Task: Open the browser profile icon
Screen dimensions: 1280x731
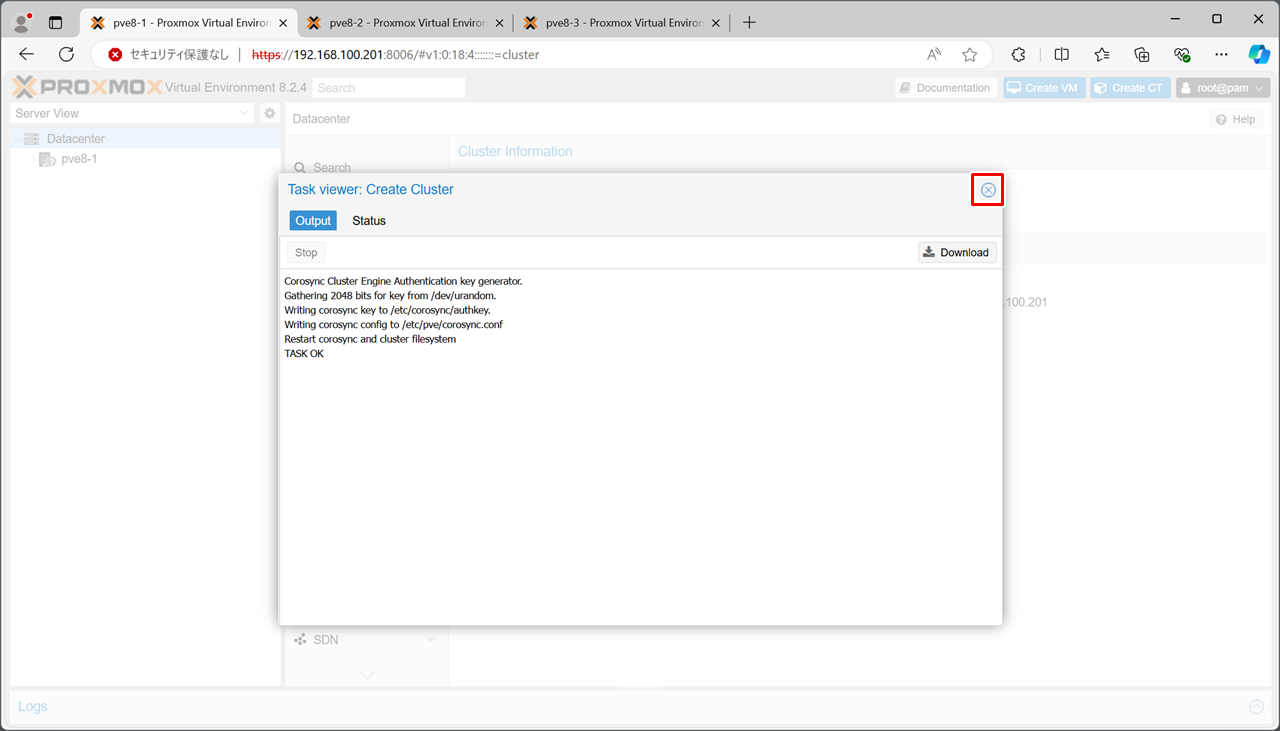Action: [21, 22]
